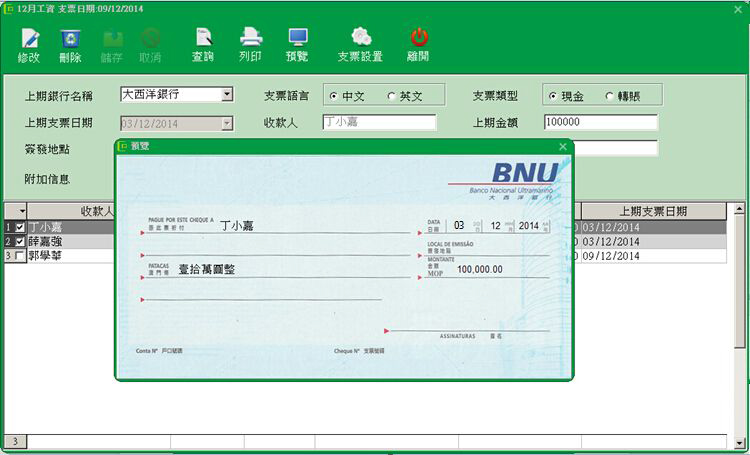Tick the checkbox for row 郭學華
This screenshot has height=455, width=750.
coord(20,256)
